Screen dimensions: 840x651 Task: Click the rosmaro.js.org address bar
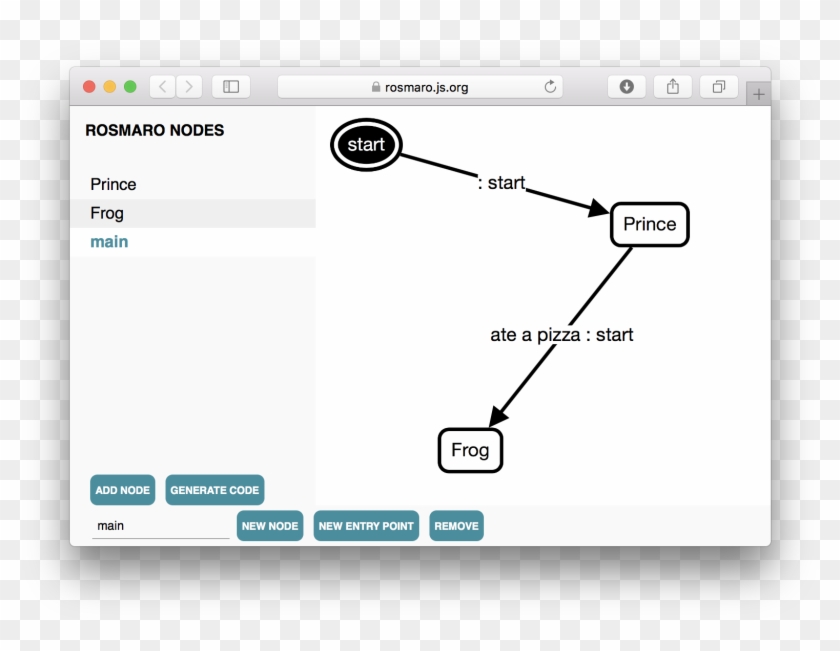pyautogui.click(x=420, y=87)
